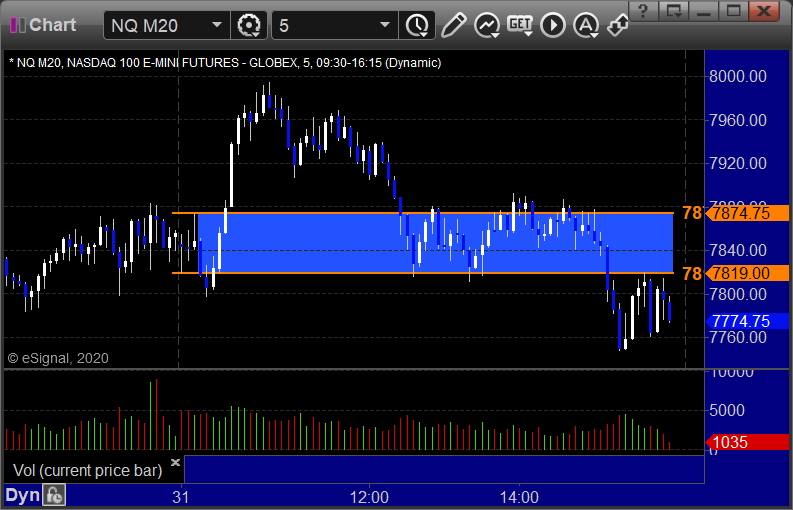Open the symbol settings gear icon

click(x=249, y=25)
